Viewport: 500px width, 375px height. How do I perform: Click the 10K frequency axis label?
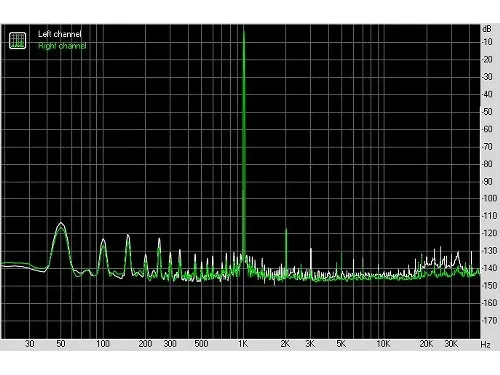(x=383, y=344)
